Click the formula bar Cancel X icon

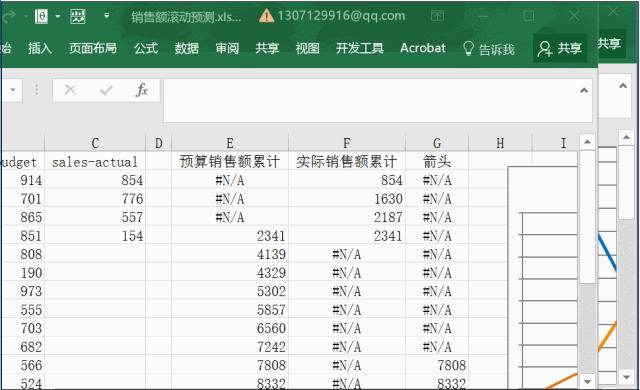click(70, 90)
